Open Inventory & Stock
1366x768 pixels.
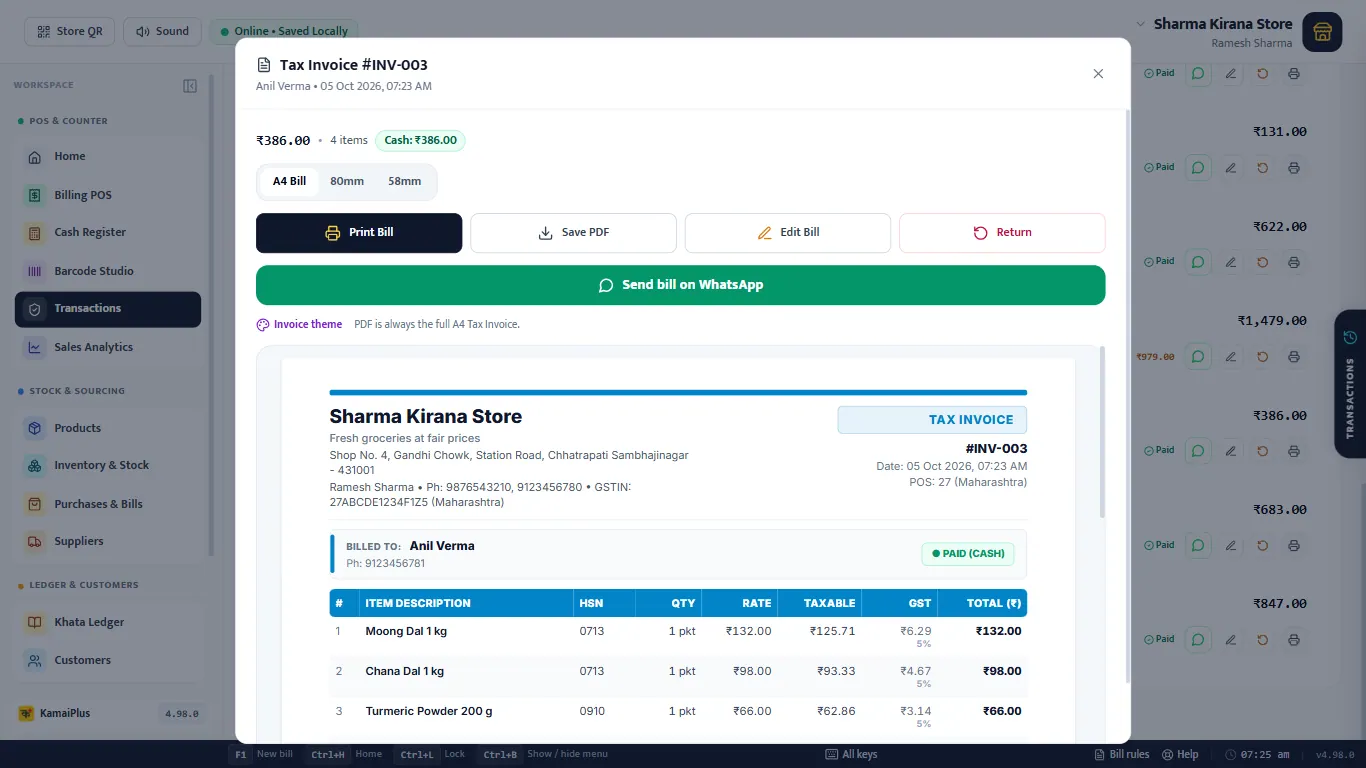(108, 466)
